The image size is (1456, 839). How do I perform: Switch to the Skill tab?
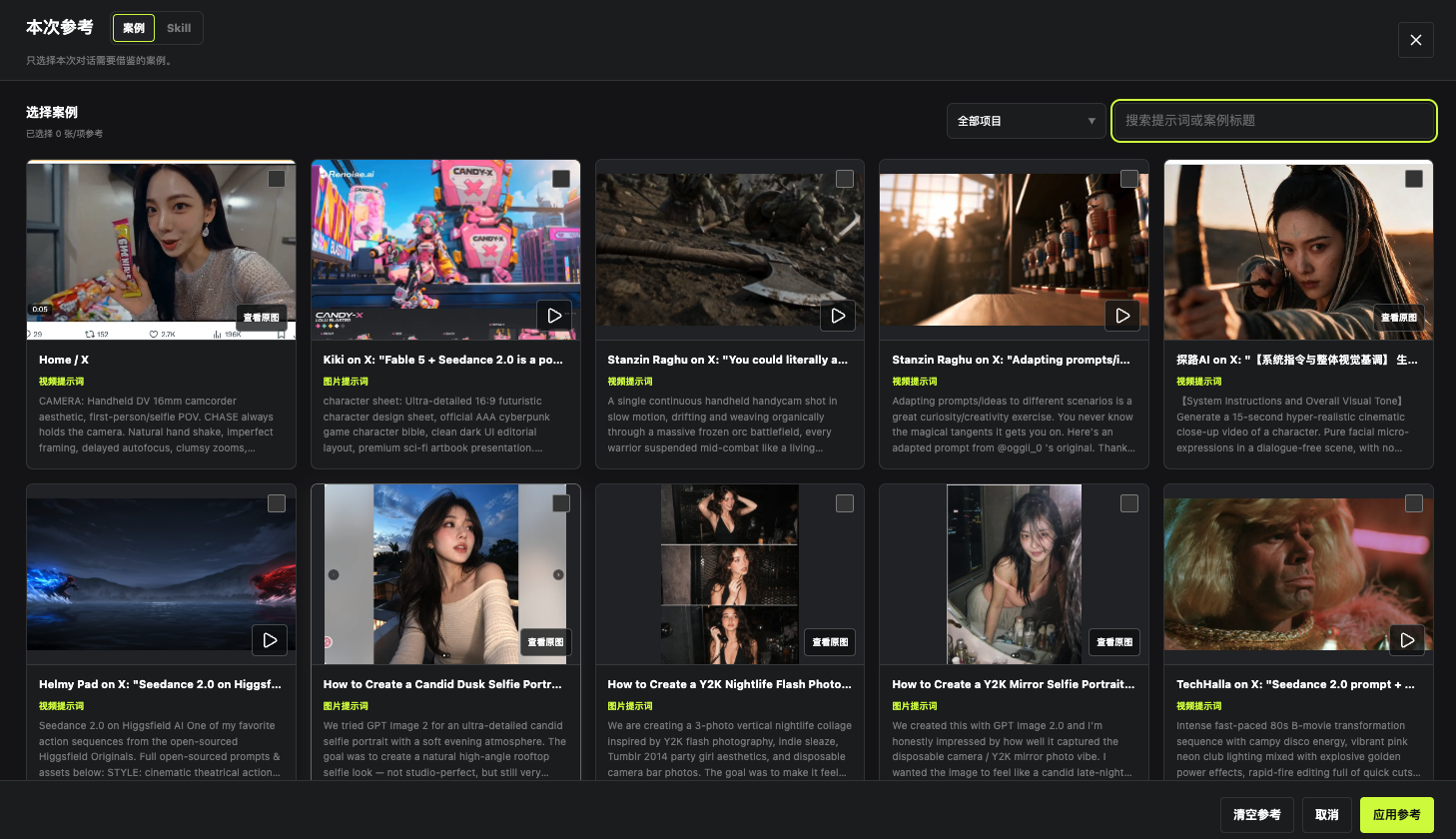pos(179,28)
